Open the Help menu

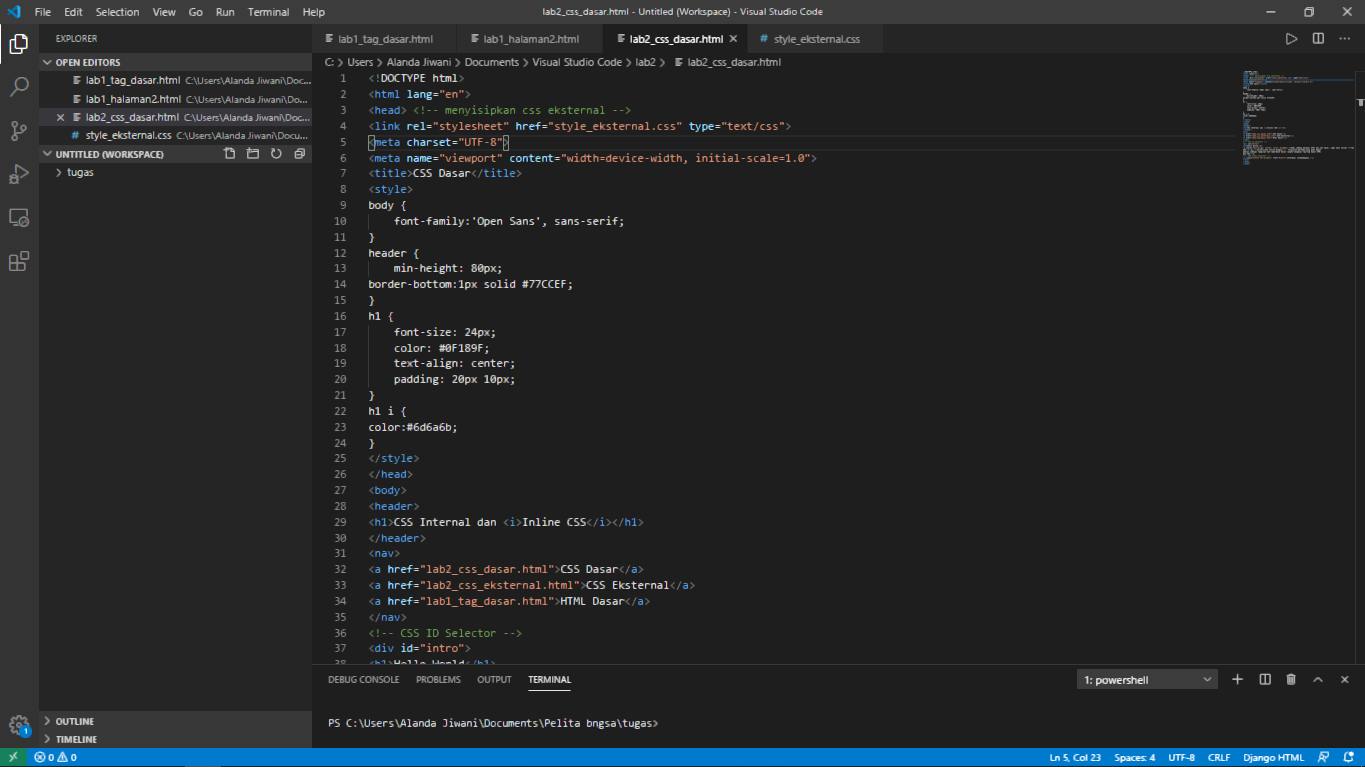(x=314, y=12)
